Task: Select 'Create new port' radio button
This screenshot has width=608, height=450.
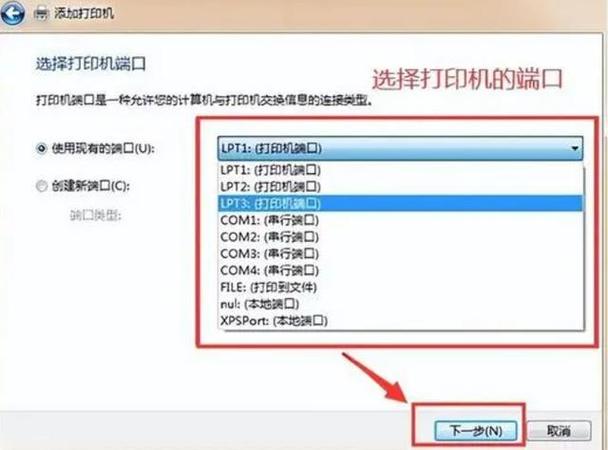Action: 41,186
